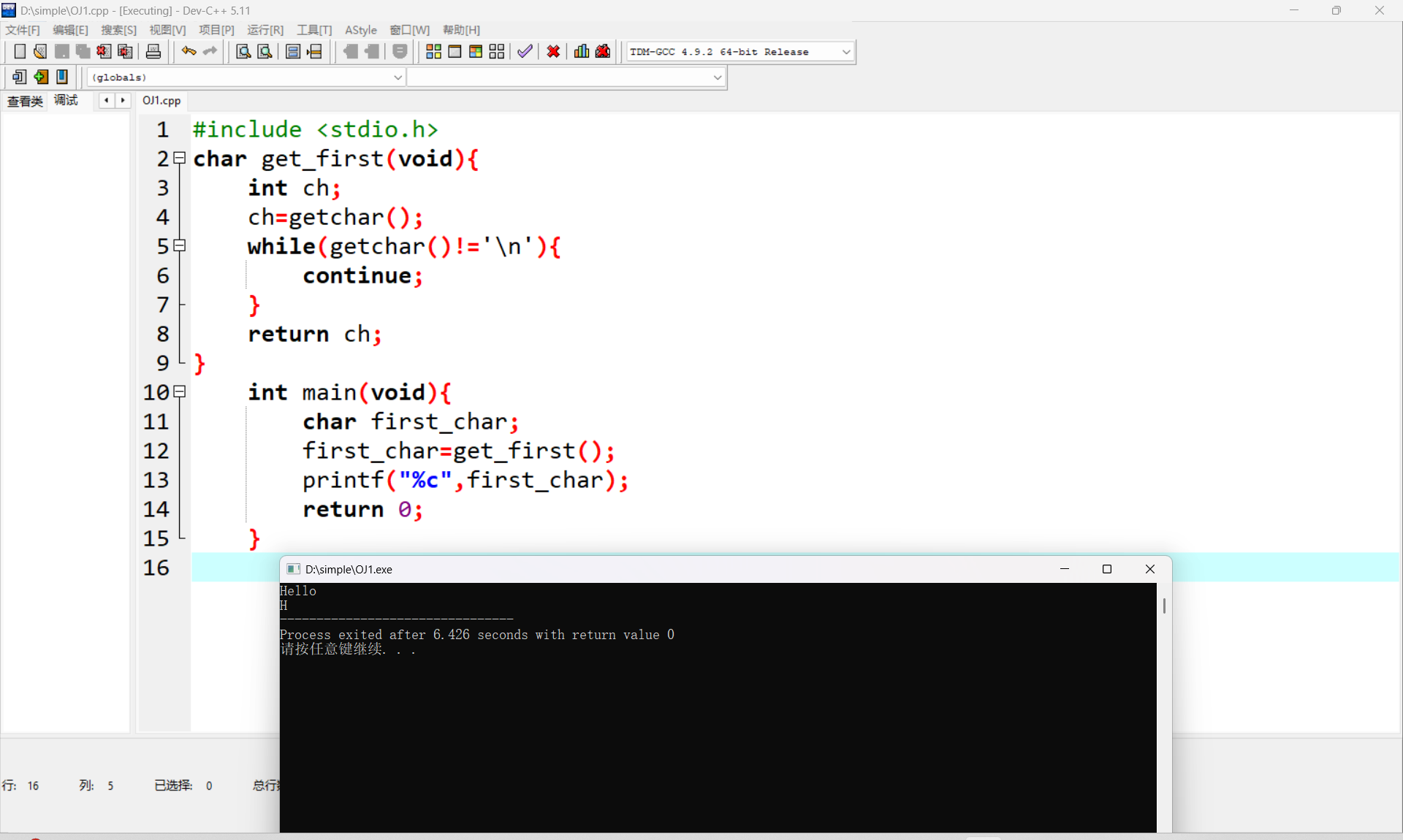Image resolution: width=1403 pixels, height=840 pixels.
Task: Click the Compile grid icon
Action: tap(433, 51)
